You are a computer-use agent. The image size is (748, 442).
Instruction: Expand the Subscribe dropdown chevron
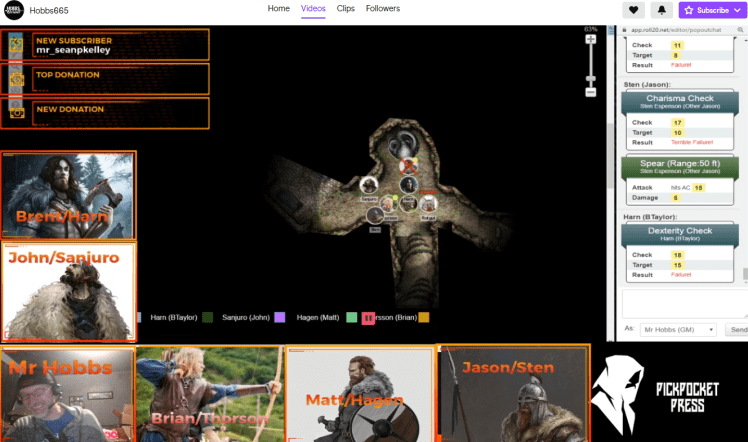(x=738, y=10)
